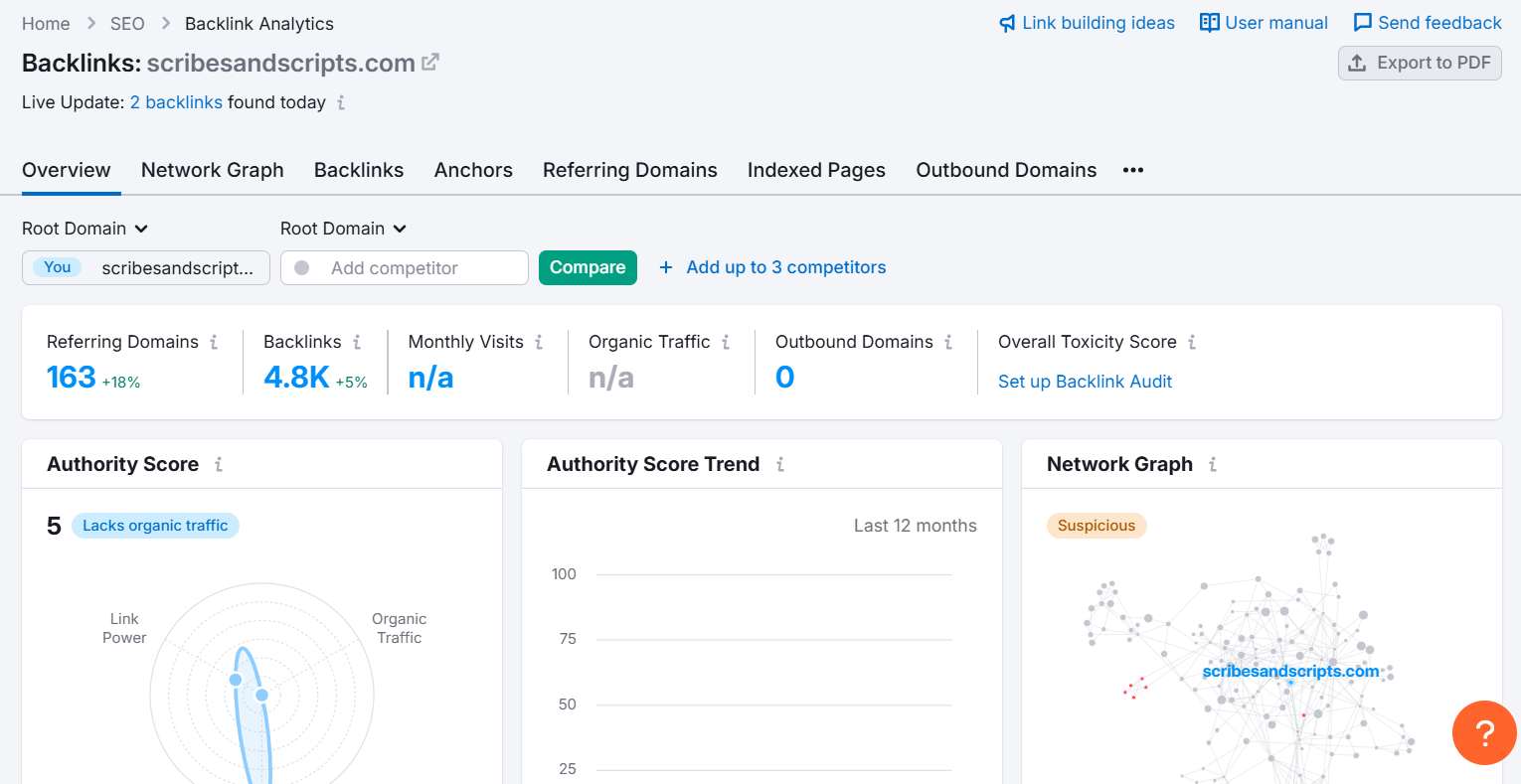This screenshot has width=1521, height=784.
Task: Expand the first Root Domain dropdown
Action: 85,229
